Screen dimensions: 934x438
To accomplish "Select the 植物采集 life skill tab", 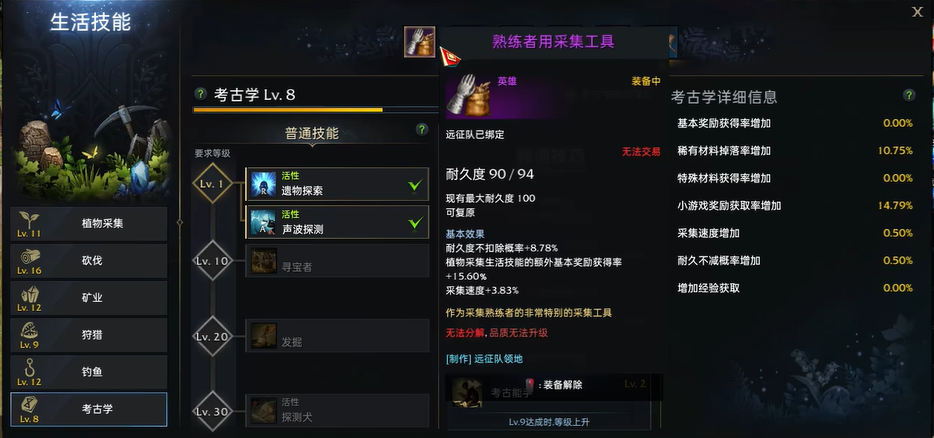I will pos(89,223).
